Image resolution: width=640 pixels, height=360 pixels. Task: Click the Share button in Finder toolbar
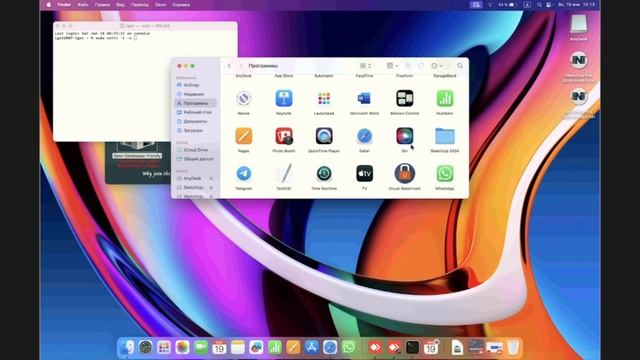[x=408, y=66]
